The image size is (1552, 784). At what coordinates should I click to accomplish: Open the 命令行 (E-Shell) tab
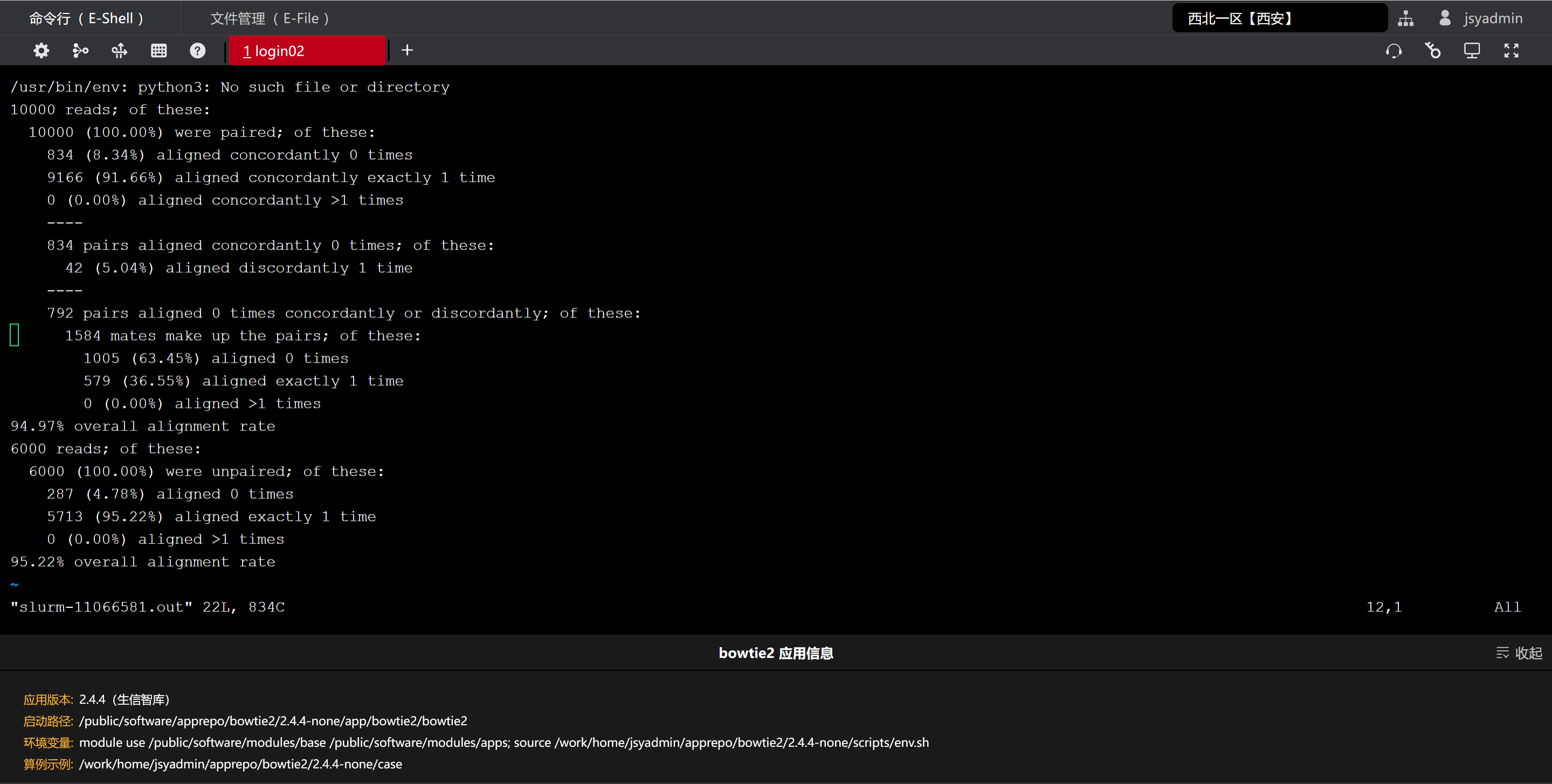tap(86, 19)
